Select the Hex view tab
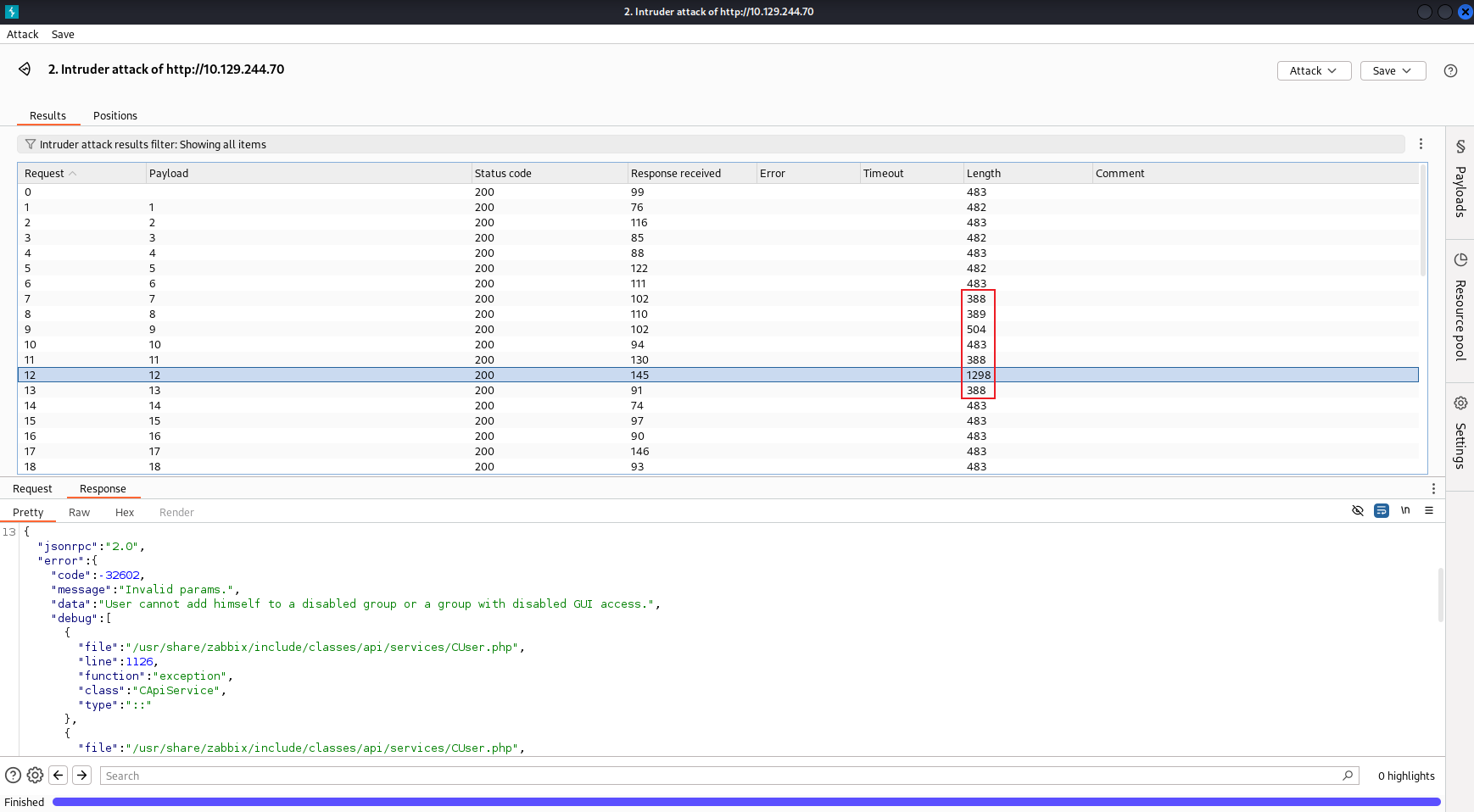 pyautogui.click(x=125, y=513)
